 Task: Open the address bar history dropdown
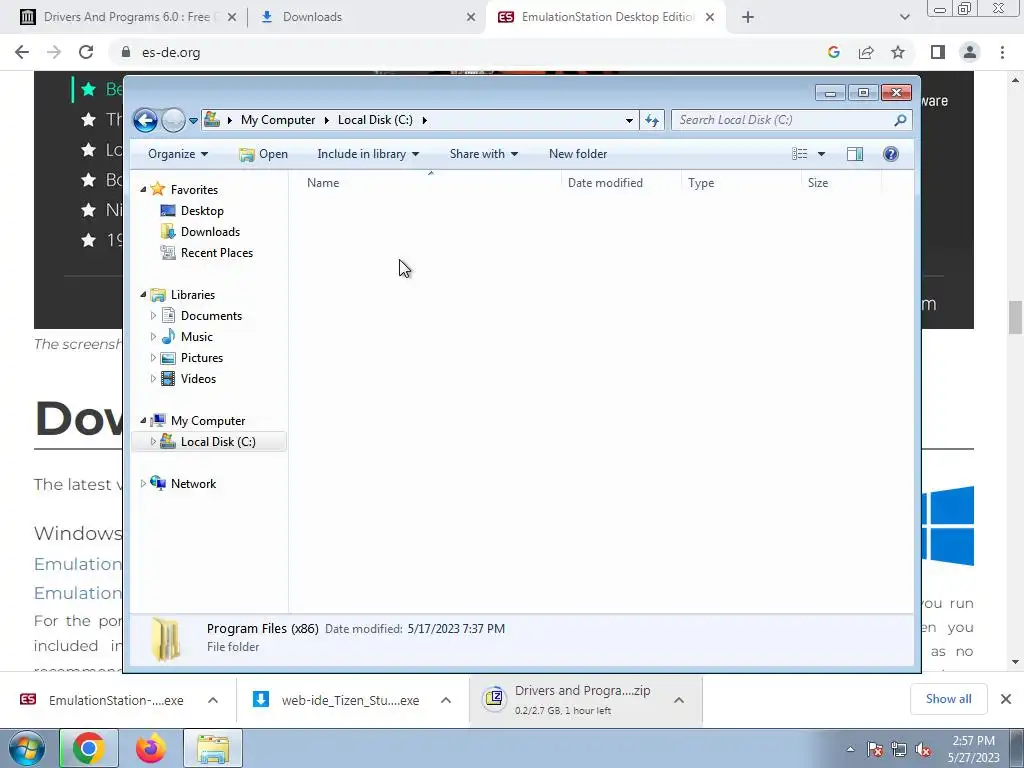pyautogui.click(x=629, y=120)
